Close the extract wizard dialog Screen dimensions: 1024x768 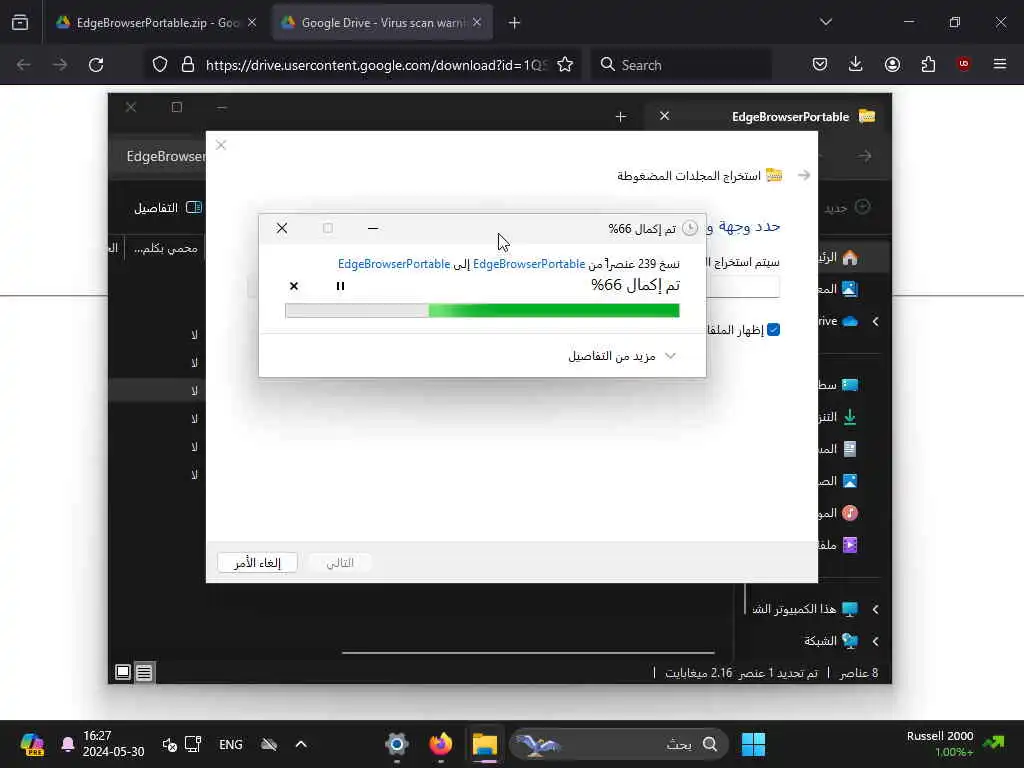221,145
